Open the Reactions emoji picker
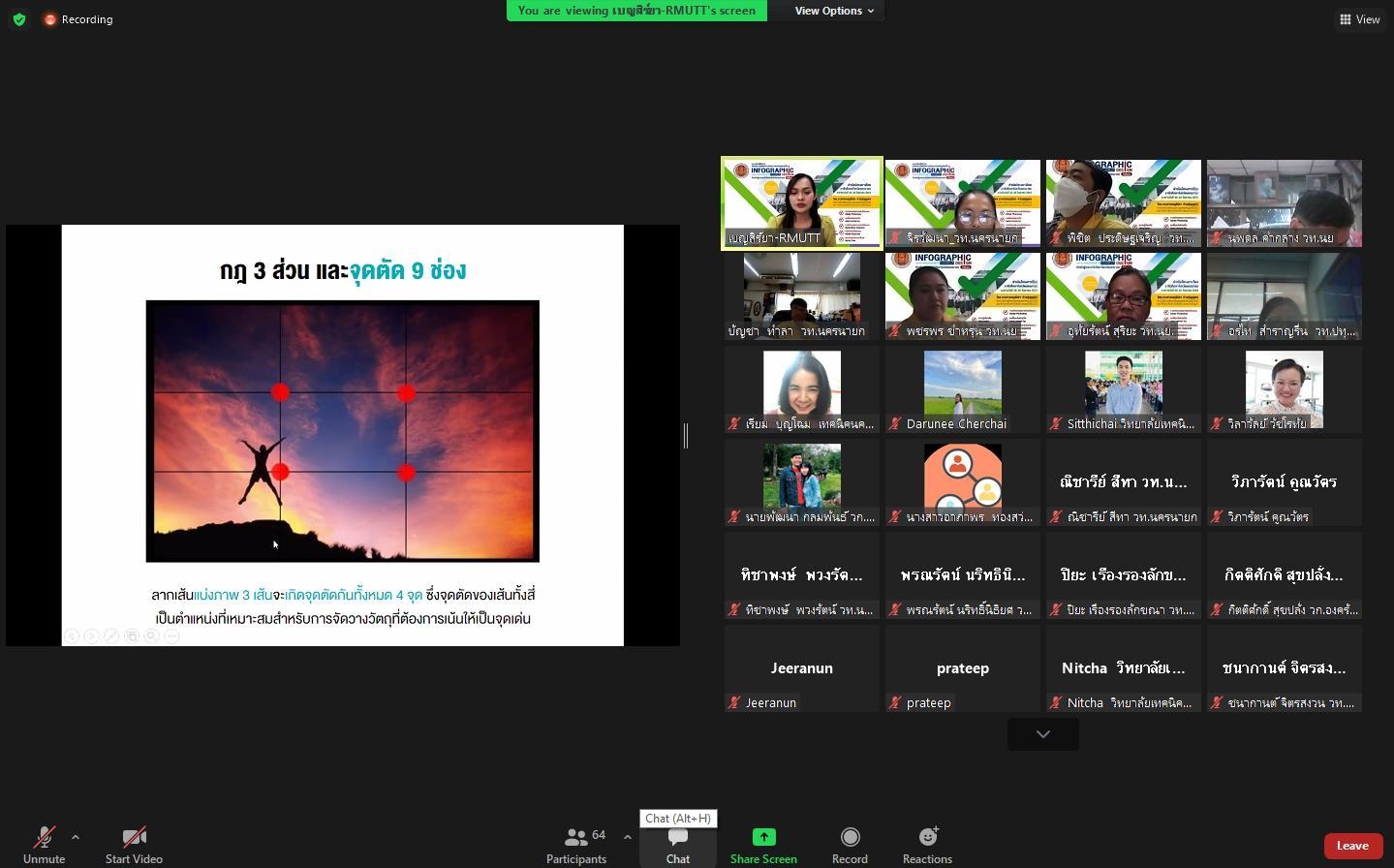The height and width of the screenshot is (868, 1394). (x=927, y=837)
